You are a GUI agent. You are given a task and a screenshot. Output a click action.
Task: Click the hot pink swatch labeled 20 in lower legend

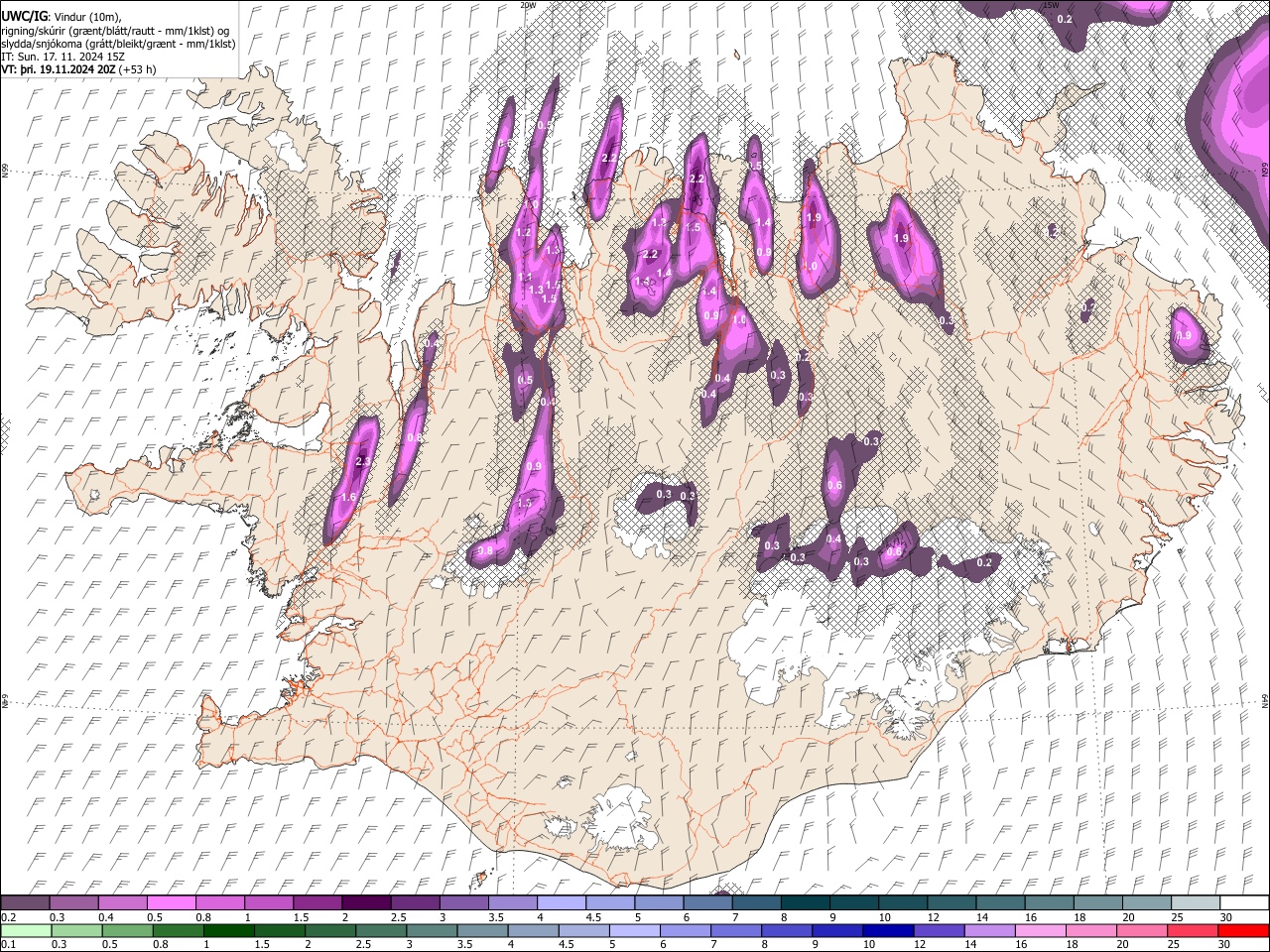coord(1141,930)
